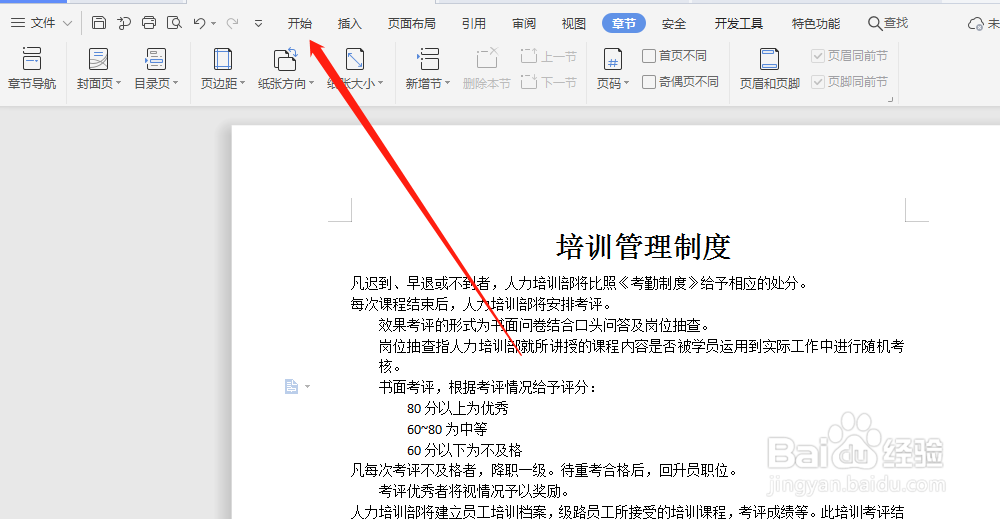Click the Save icon in quick toolbar

(x=99, y=23)
